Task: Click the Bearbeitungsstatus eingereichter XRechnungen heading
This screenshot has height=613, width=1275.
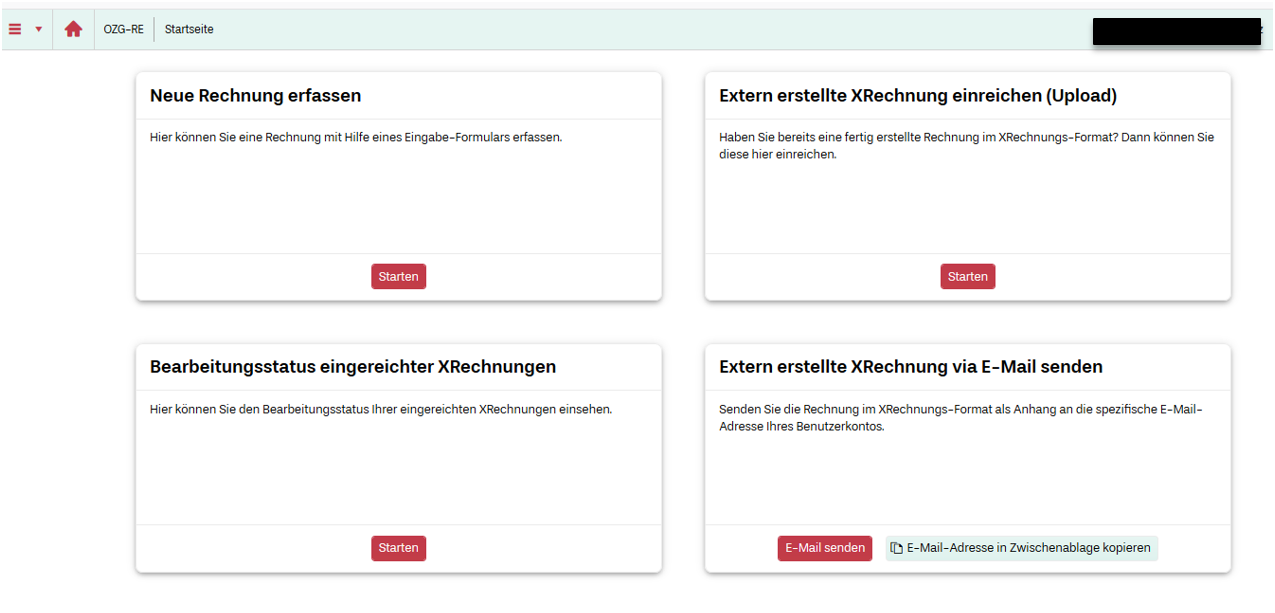Action: click(x=352, y=367)
